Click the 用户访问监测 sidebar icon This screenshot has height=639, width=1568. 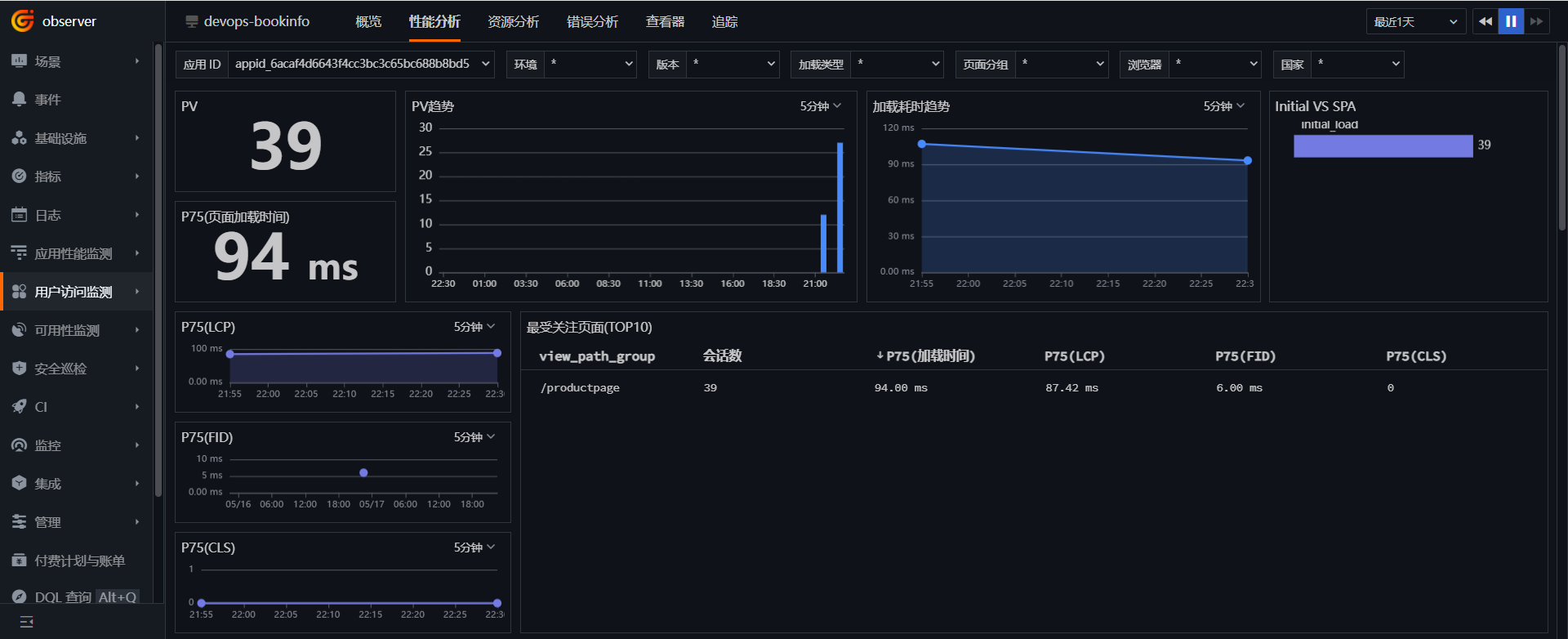(19, 292)
